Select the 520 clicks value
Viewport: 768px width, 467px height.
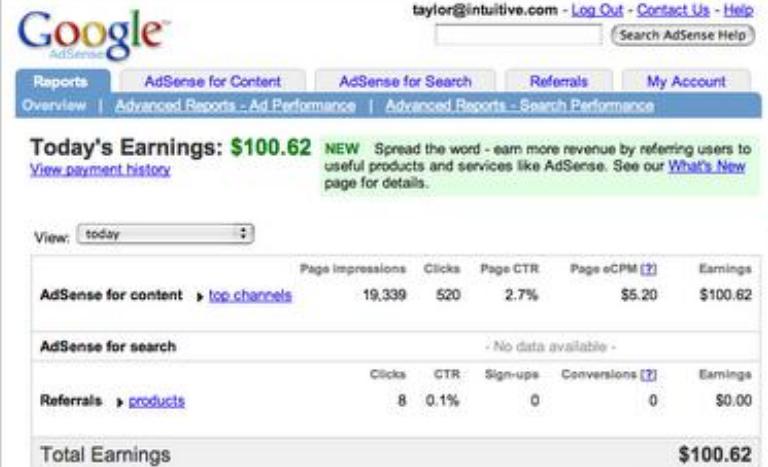click(x=448, y=295)
